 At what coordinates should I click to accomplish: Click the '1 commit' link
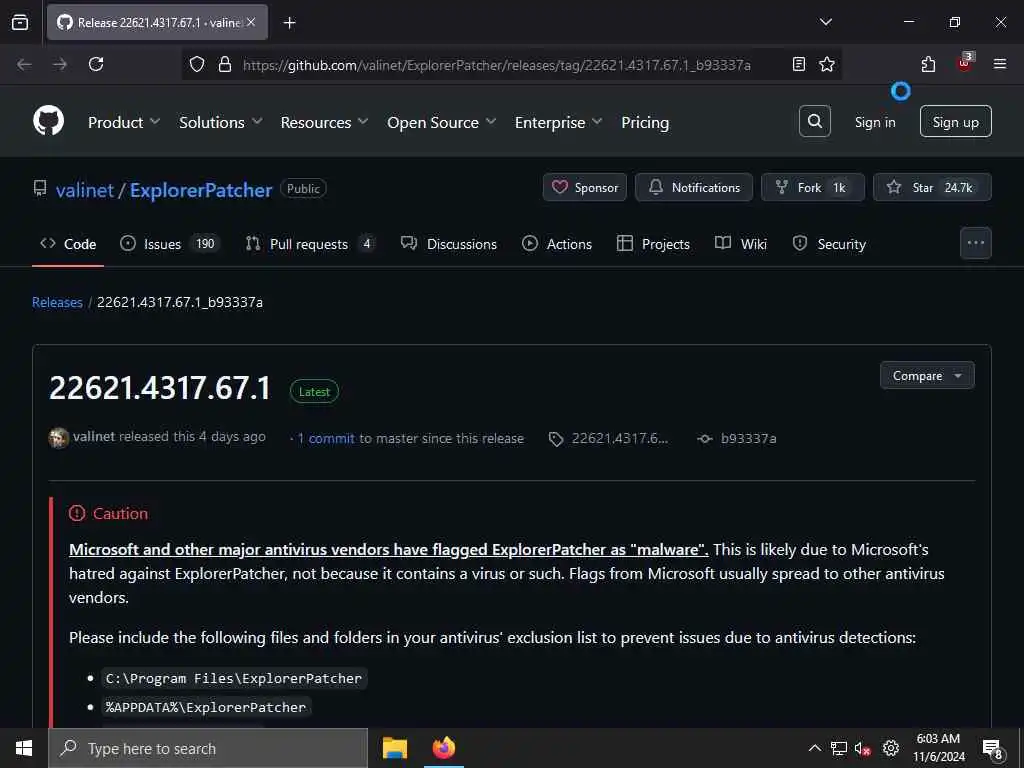pyautogui.click(x=326, y=439)
